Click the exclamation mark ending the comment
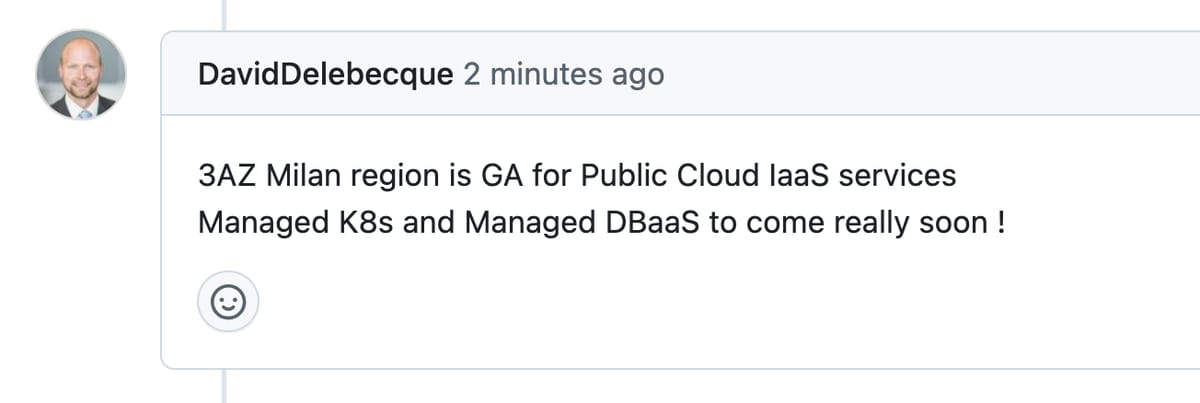1200x403 pixels. [x=1000, y=222]
